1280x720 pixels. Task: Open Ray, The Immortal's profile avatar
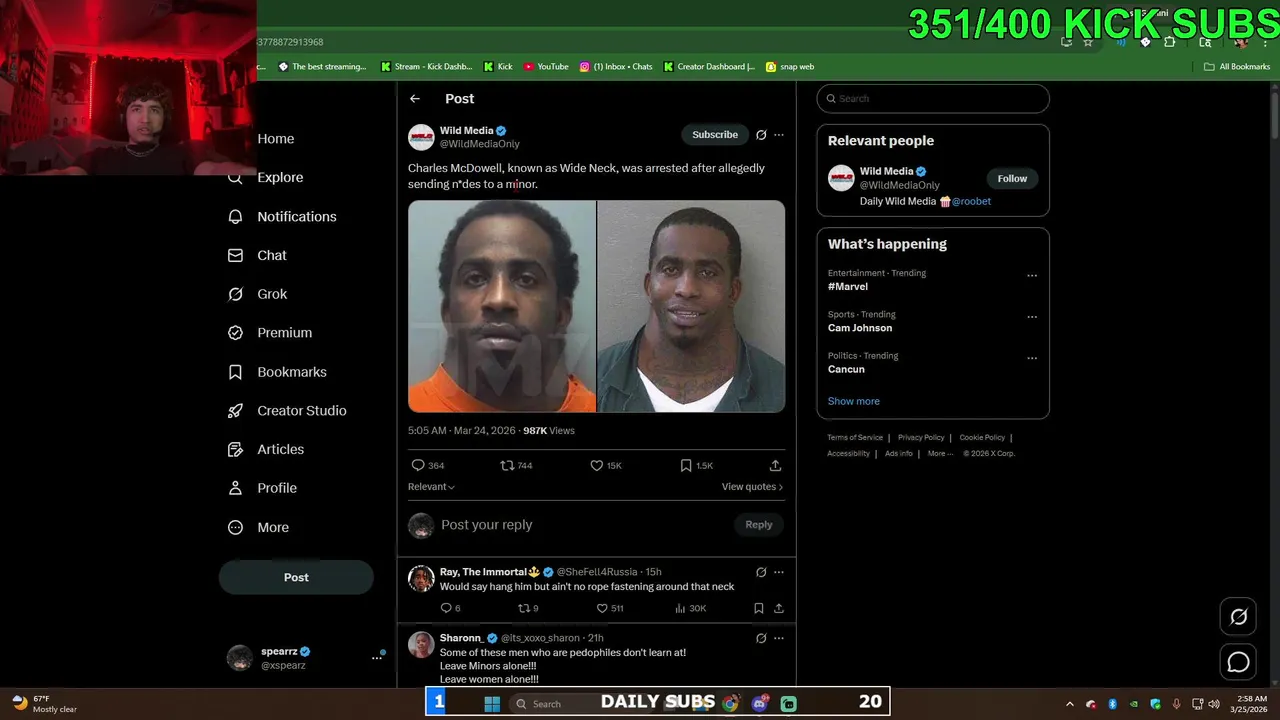point(421,578)
